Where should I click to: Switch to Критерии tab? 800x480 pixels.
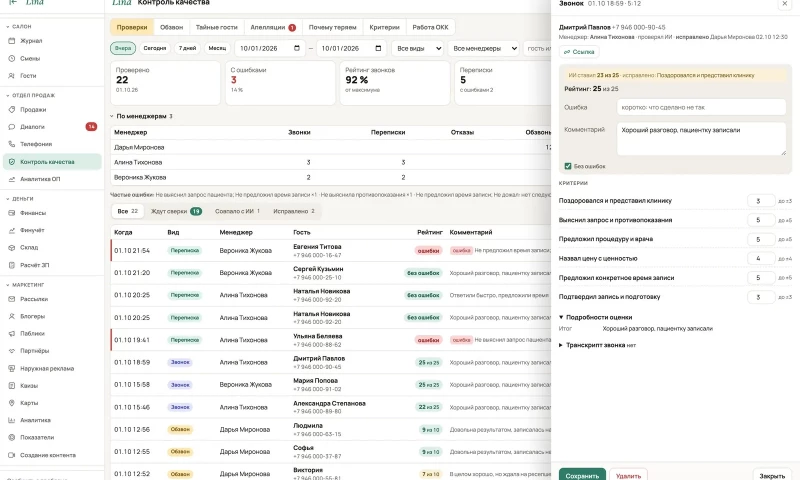click(x=385, y=28)
